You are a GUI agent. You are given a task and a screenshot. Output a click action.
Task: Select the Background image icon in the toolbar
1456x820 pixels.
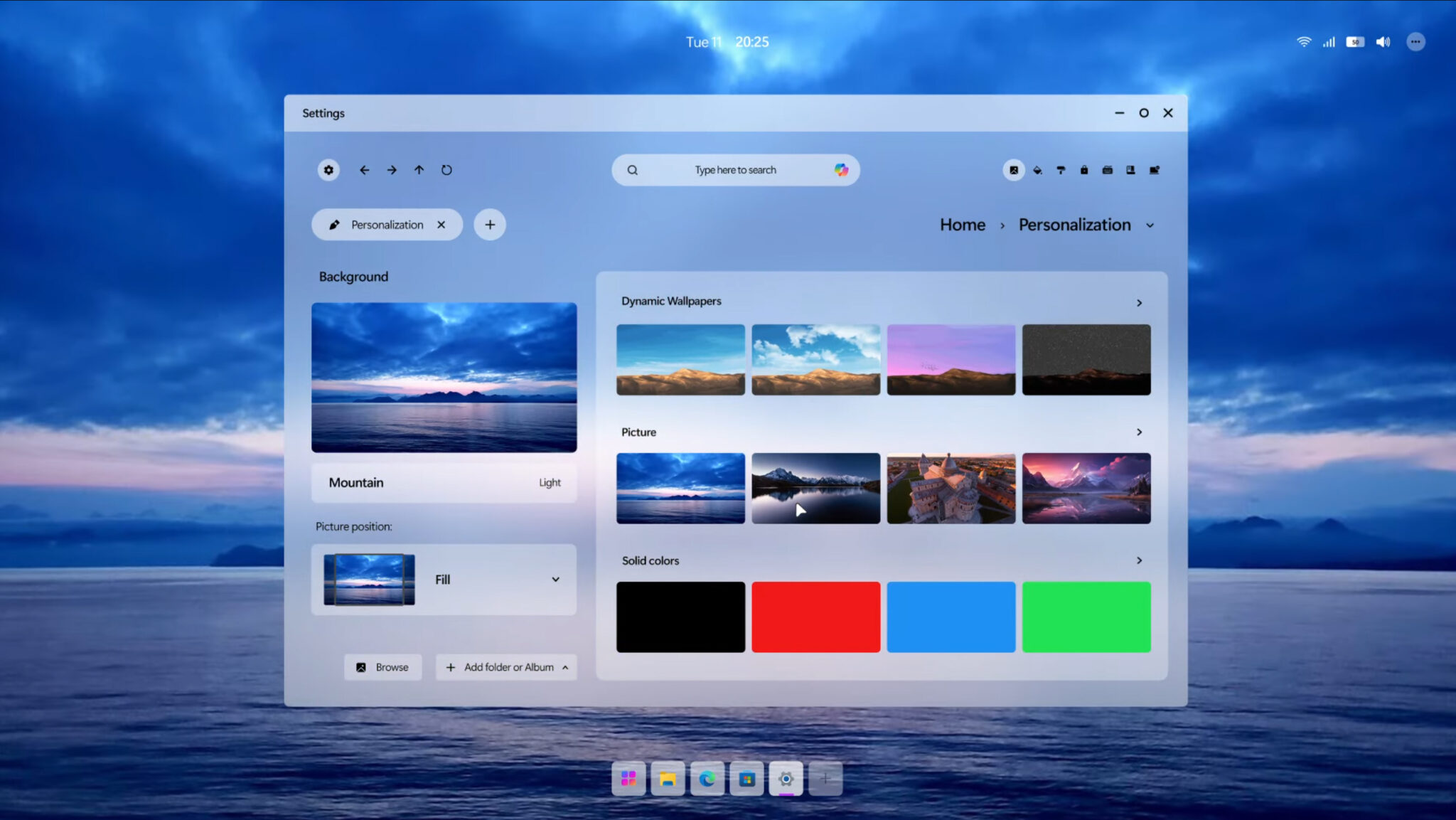pyautogui.click(x=1014, y=170)
